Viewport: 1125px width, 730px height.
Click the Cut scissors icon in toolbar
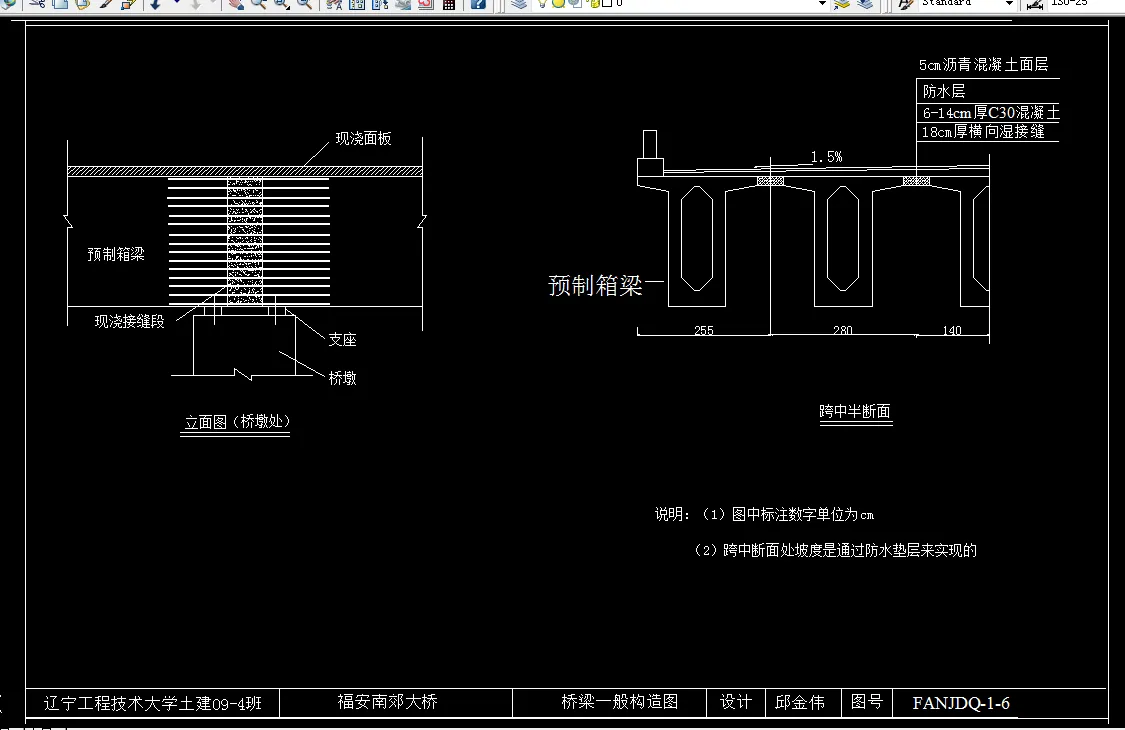pyautogui.click(x=37, y=4)
